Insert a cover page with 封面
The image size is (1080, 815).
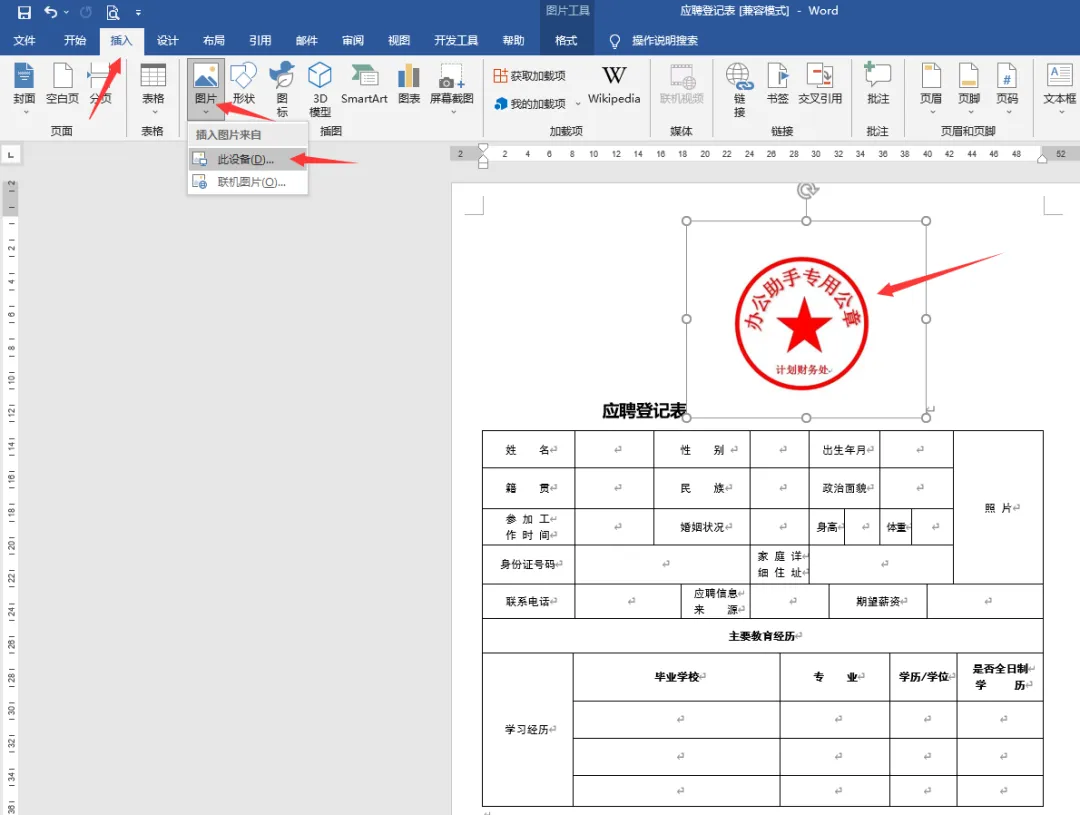click(24, 86)
